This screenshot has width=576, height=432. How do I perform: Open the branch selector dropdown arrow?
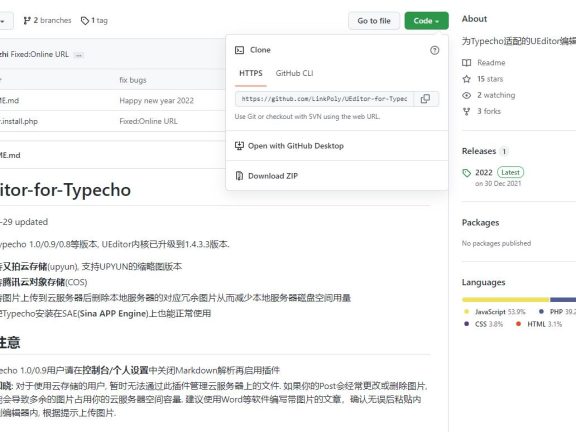coord(3,21)
